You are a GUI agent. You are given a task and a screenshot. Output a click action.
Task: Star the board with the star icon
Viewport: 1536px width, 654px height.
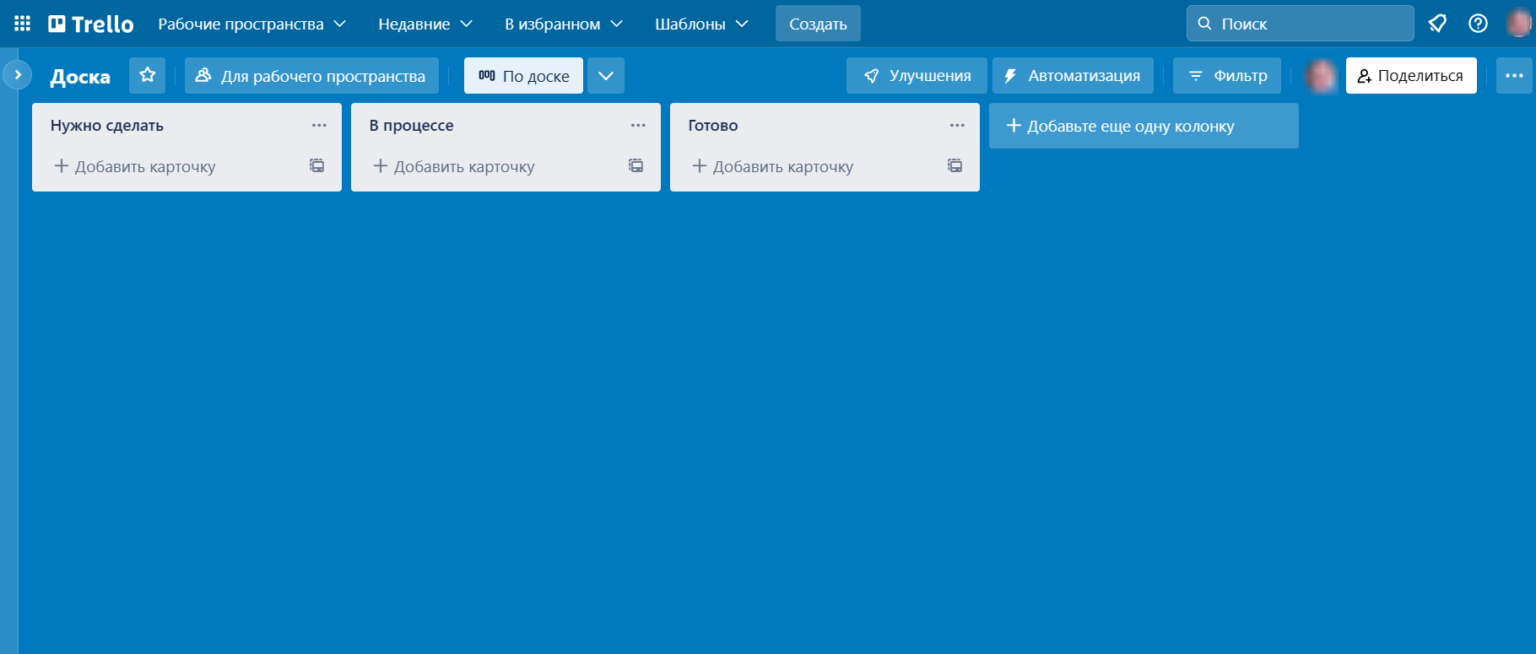pos(147,75)
